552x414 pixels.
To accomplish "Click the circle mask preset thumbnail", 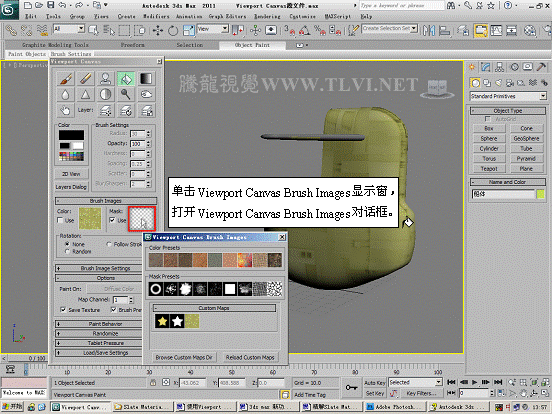I will click(156, 289).
